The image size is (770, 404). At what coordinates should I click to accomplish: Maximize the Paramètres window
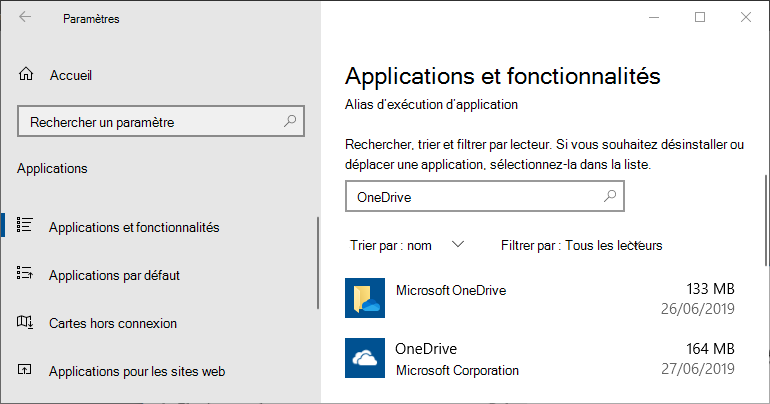click(700, 17)
